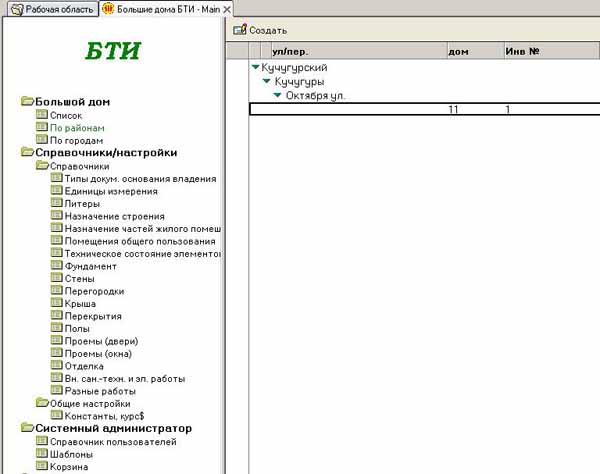Click the table icon beside По районам
This screenshot has height=474, width=600.
click(x=42, y=127)
